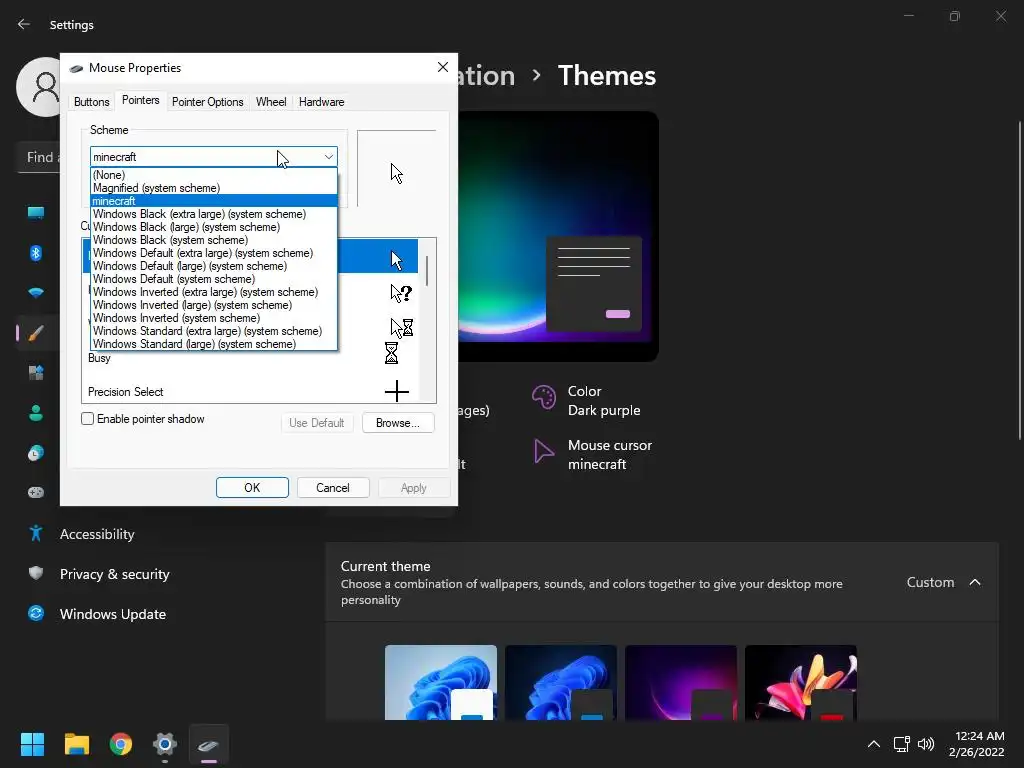
Task: Click the Settings page right scrollbar
Action: coord(1019,281)
